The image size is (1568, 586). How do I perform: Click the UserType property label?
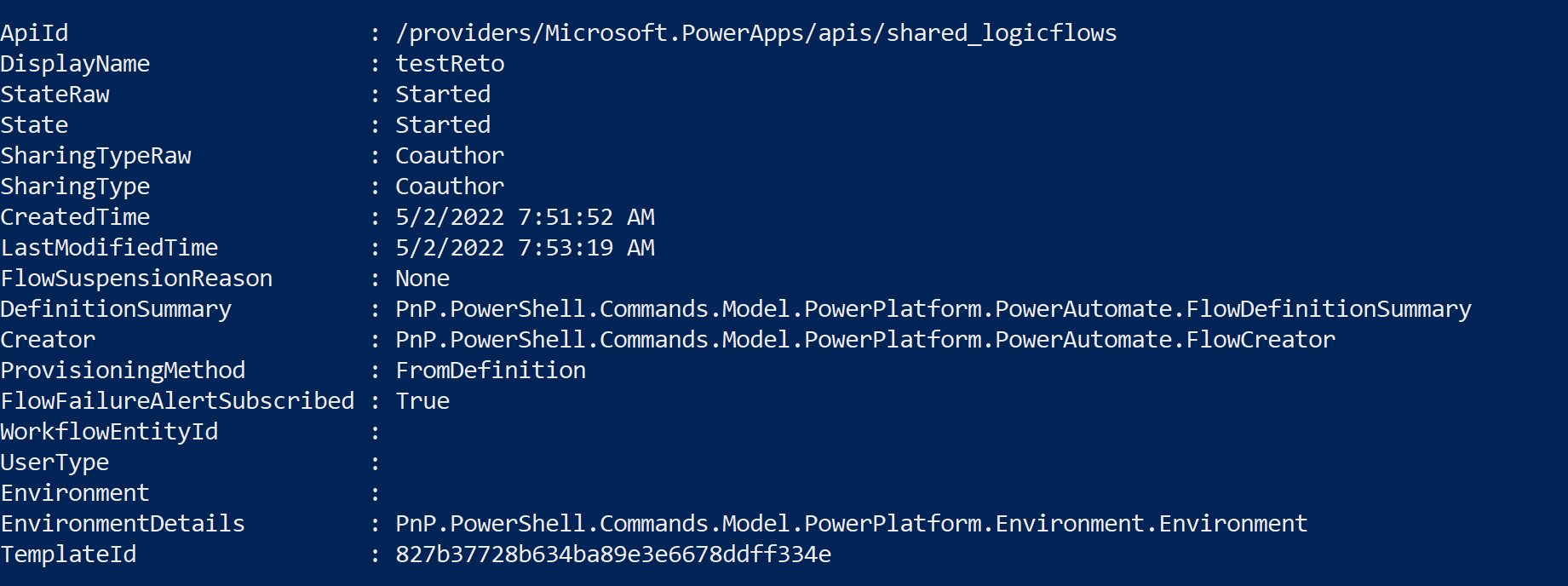(x=55, y=462)
